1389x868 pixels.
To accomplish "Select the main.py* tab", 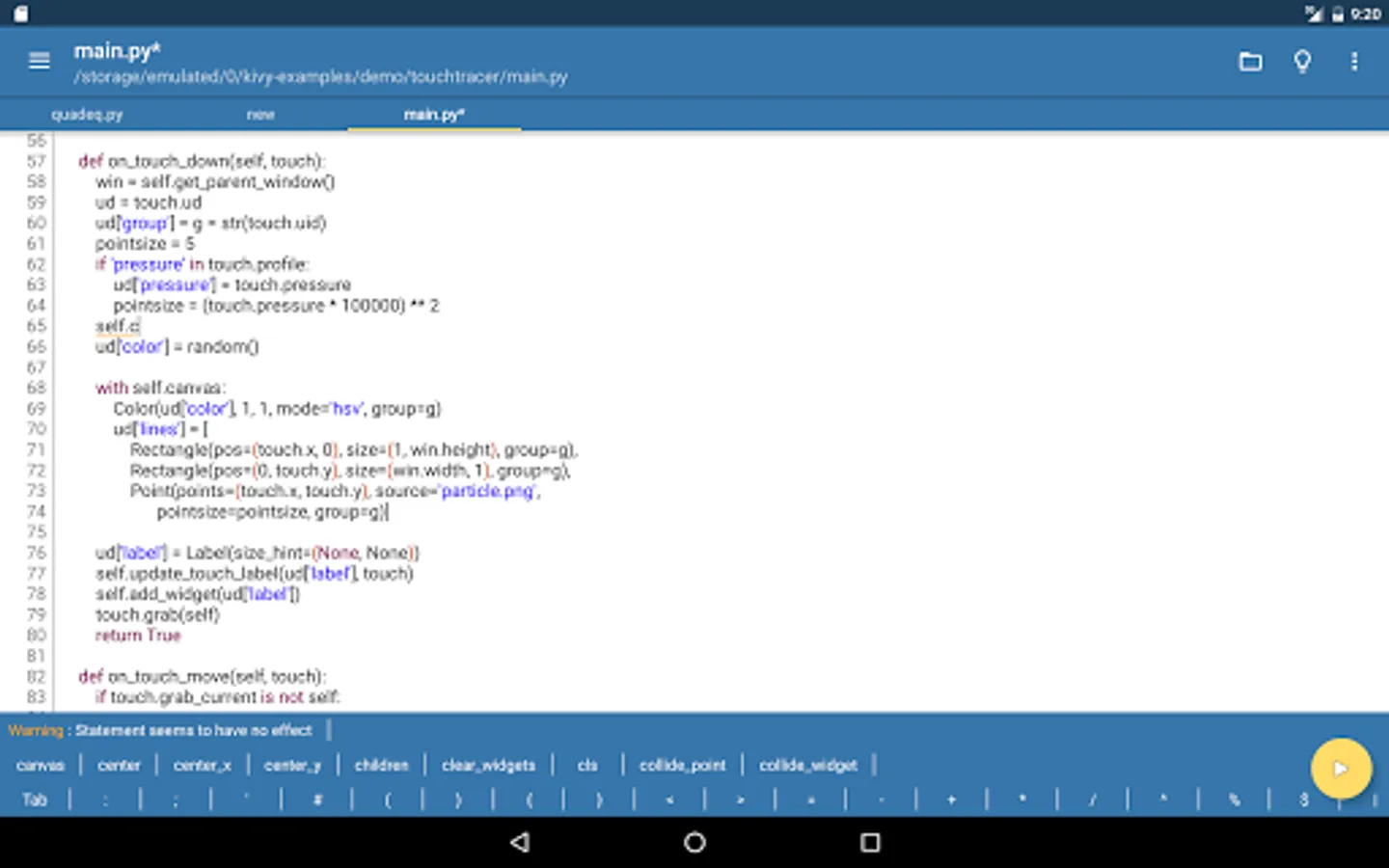I will point(434,114).
